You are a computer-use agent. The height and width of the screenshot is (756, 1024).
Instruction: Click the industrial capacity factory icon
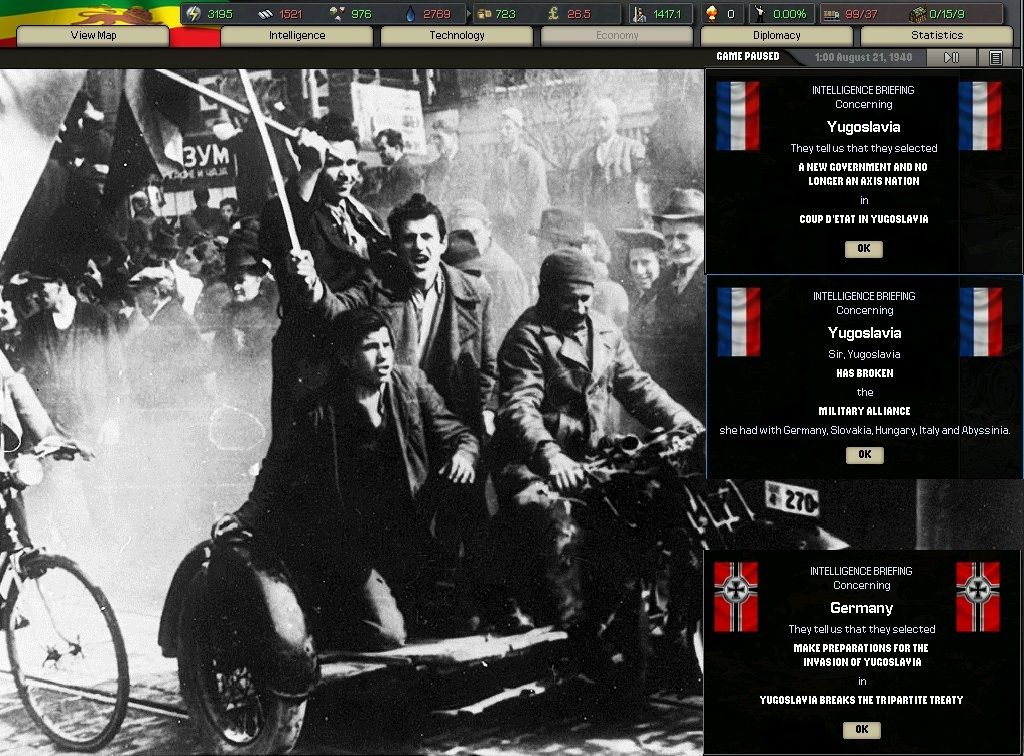click(x=917, y=14)
